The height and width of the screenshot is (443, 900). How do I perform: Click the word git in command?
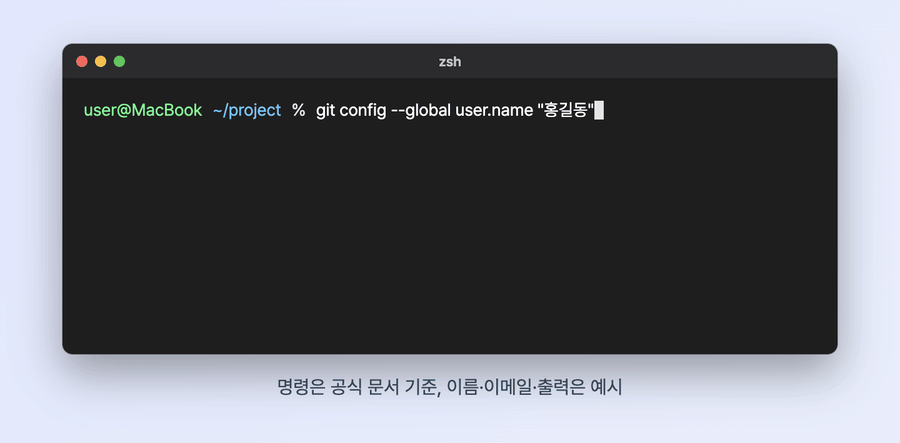click(x=325, y=110)
